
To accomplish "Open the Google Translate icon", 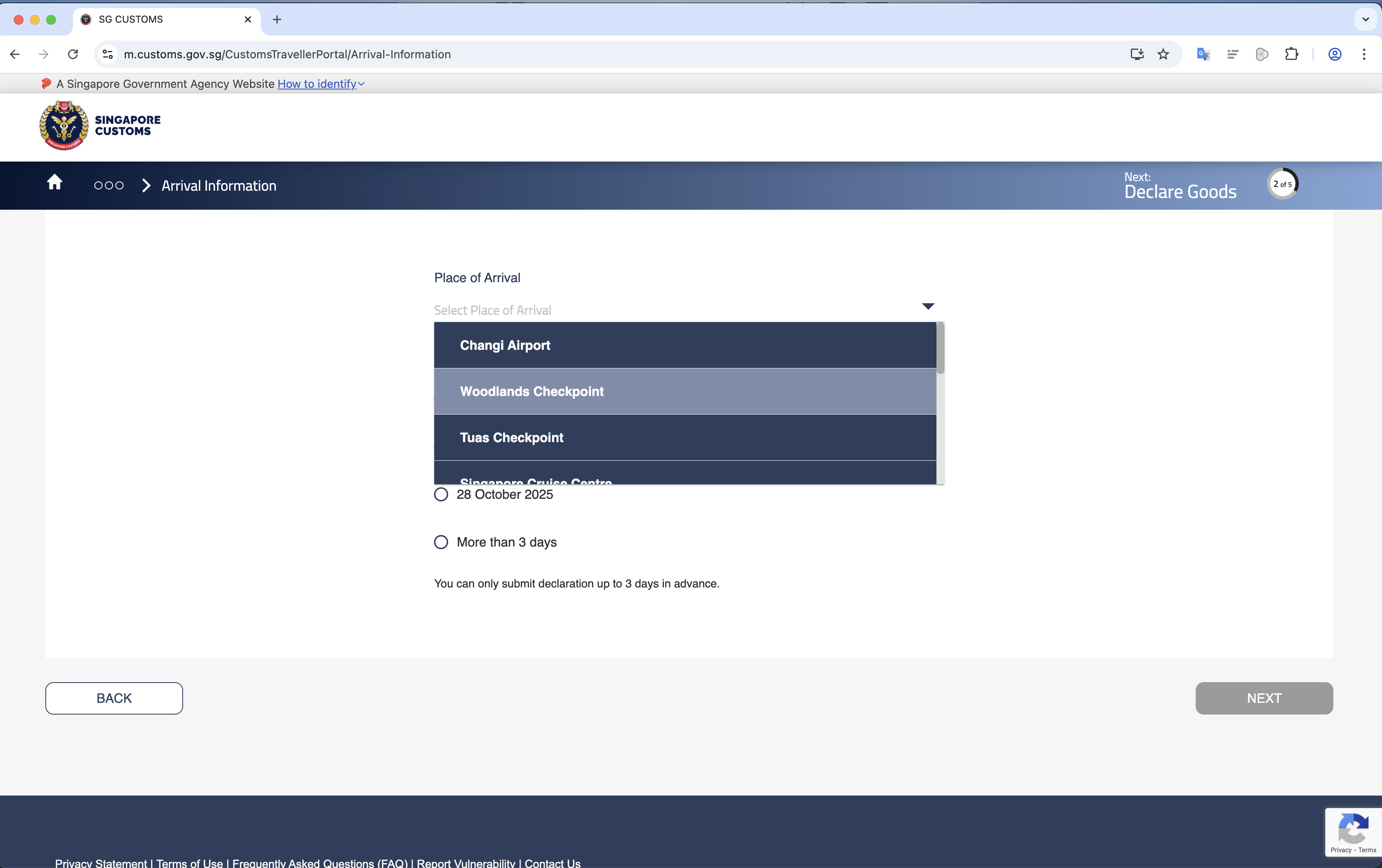I will click(1203, 54).
